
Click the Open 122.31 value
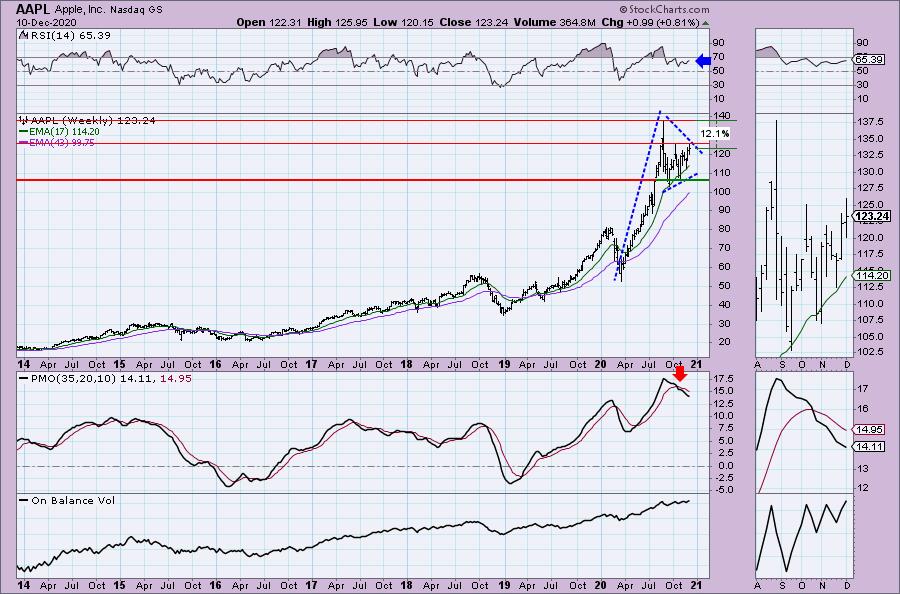(267, 22)
